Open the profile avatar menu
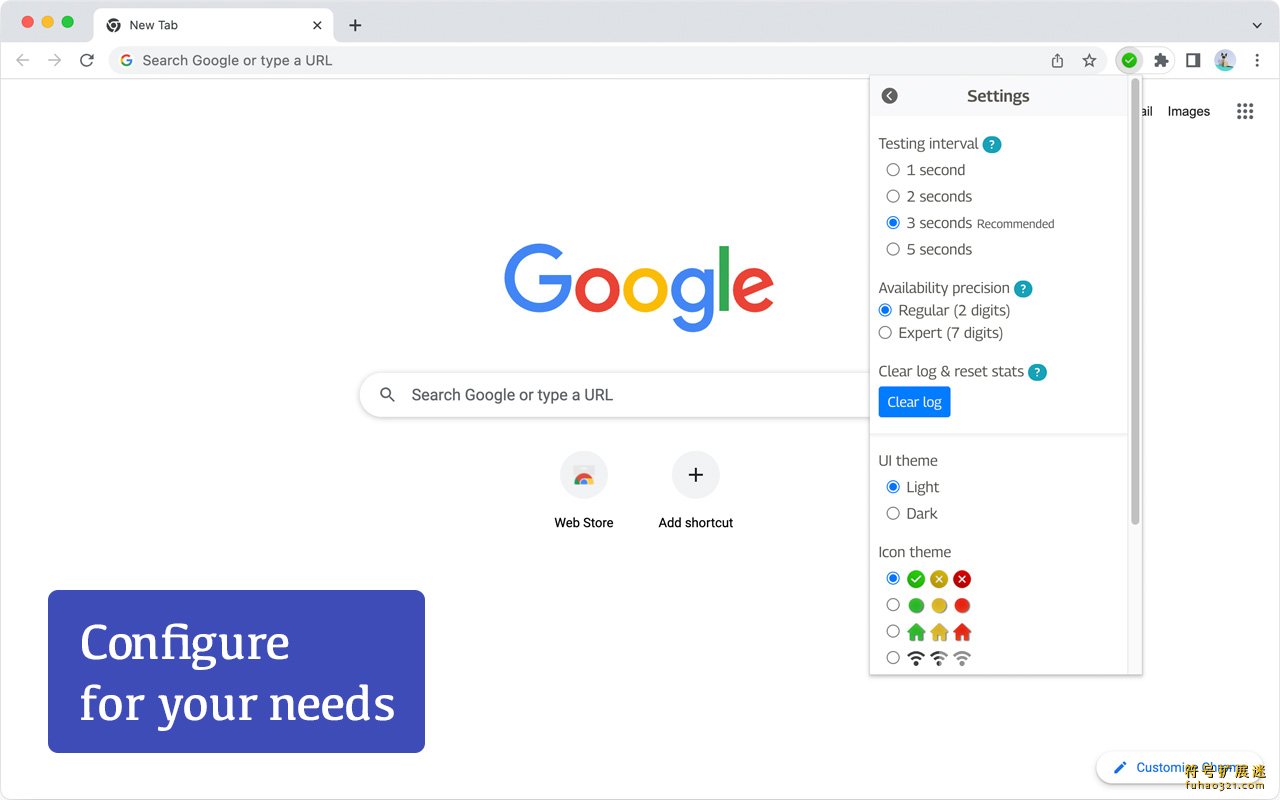 point(1225,60)
